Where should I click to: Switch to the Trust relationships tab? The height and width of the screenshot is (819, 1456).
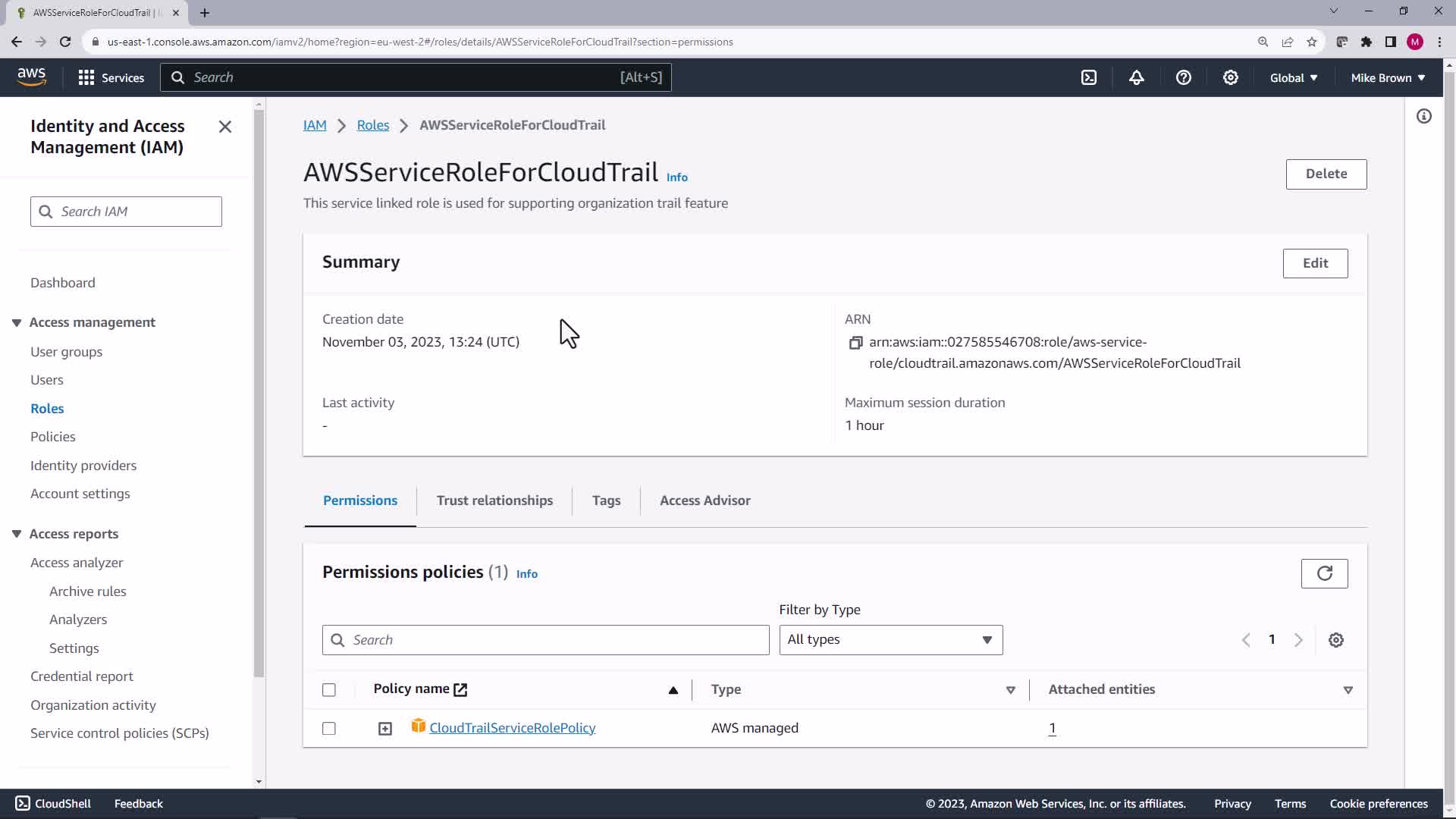pyautogui.click(x=494, y=500)
